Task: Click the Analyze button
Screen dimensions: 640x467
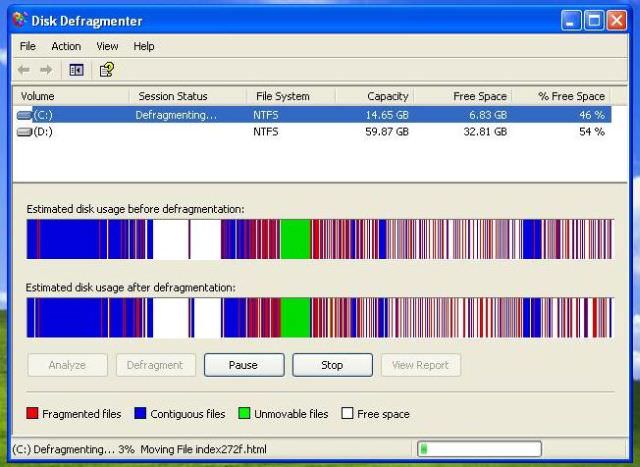Action: (x=67, y=365)
